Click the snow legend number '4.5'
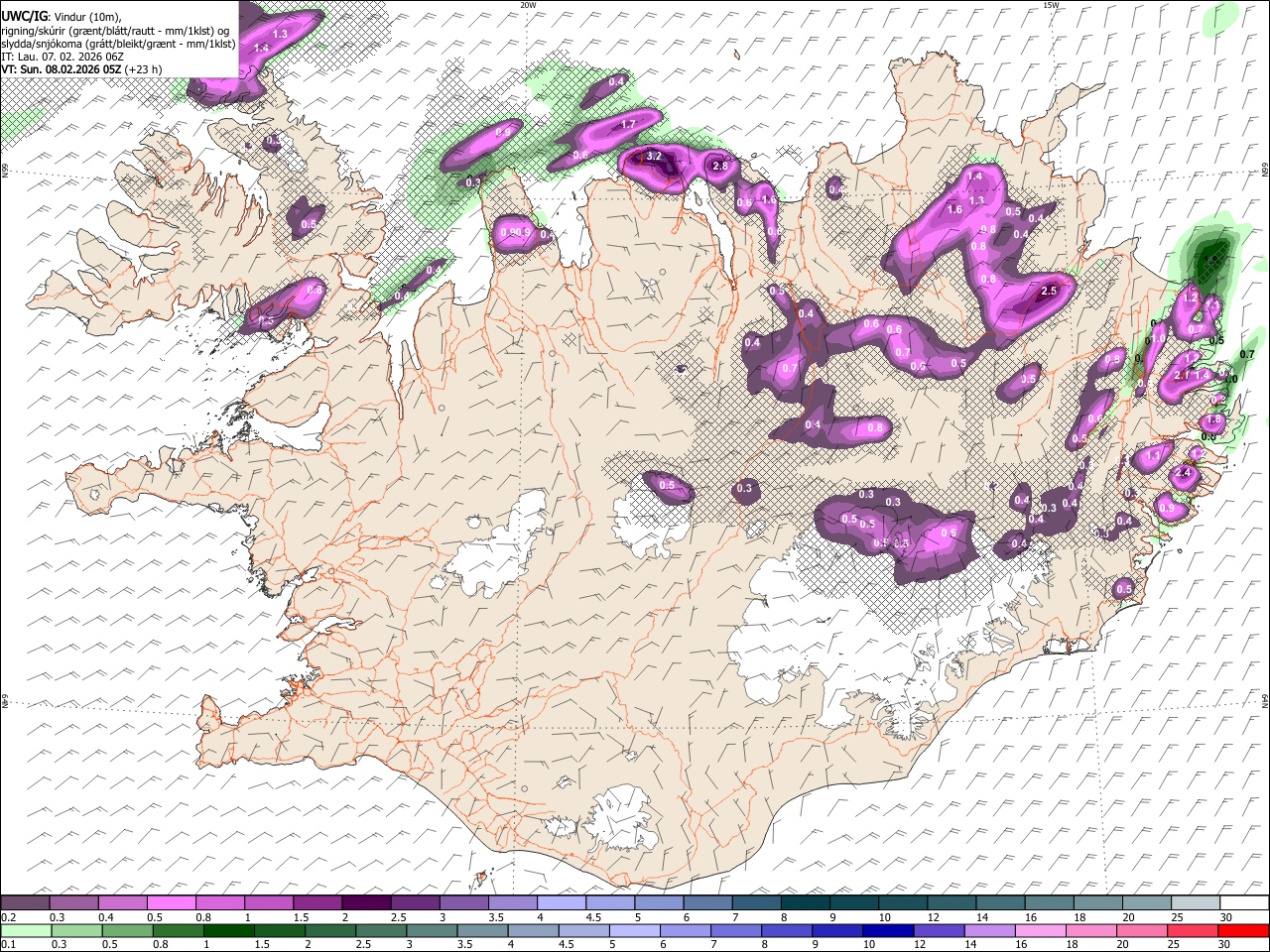 [x=593, y=917]
